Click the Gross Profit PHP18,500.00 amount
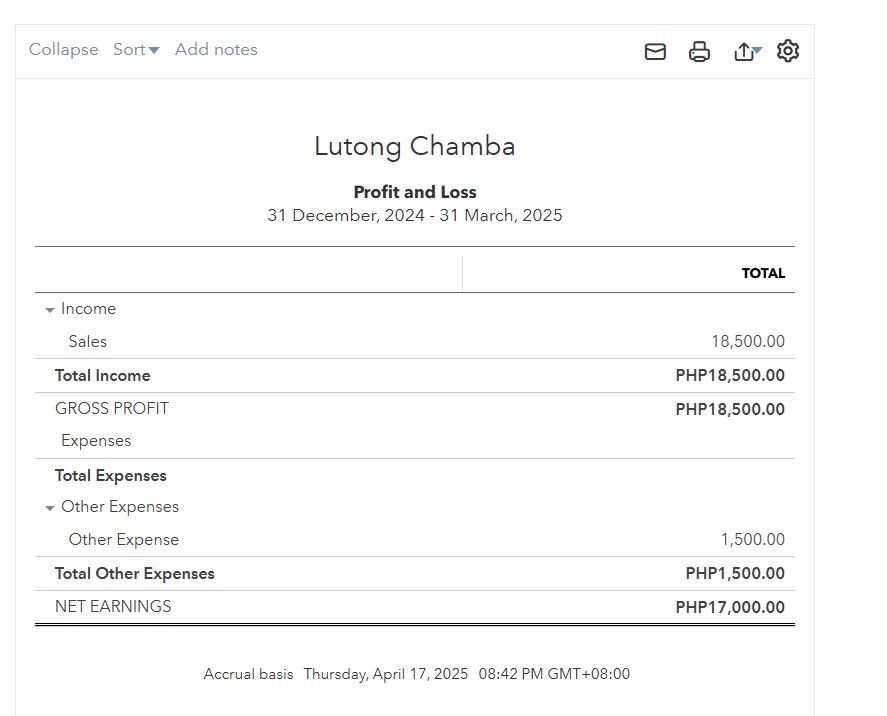Image resolution: width=887 pixels, height=716 pixels. click(730, 409)
